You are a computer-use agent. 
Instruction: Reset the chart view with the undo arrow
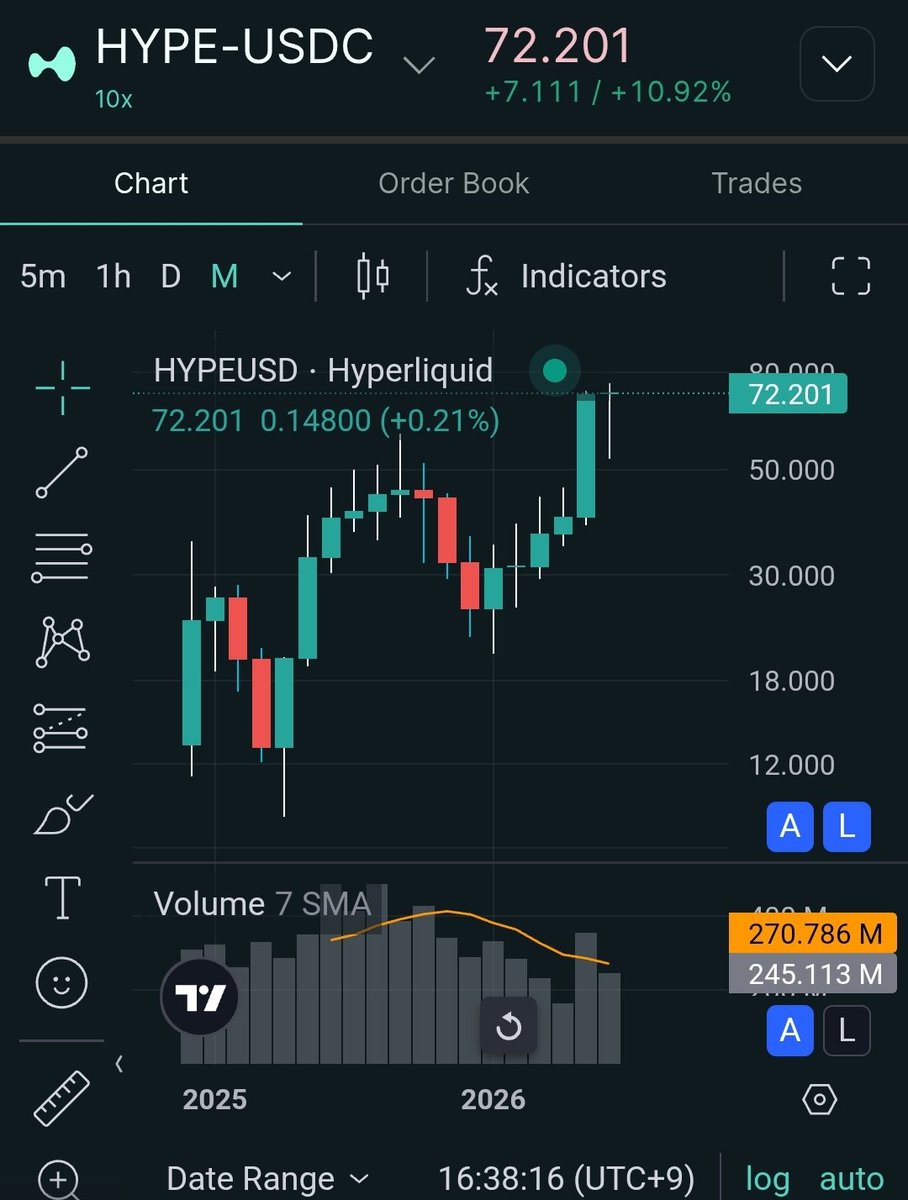pos(509,1026)
